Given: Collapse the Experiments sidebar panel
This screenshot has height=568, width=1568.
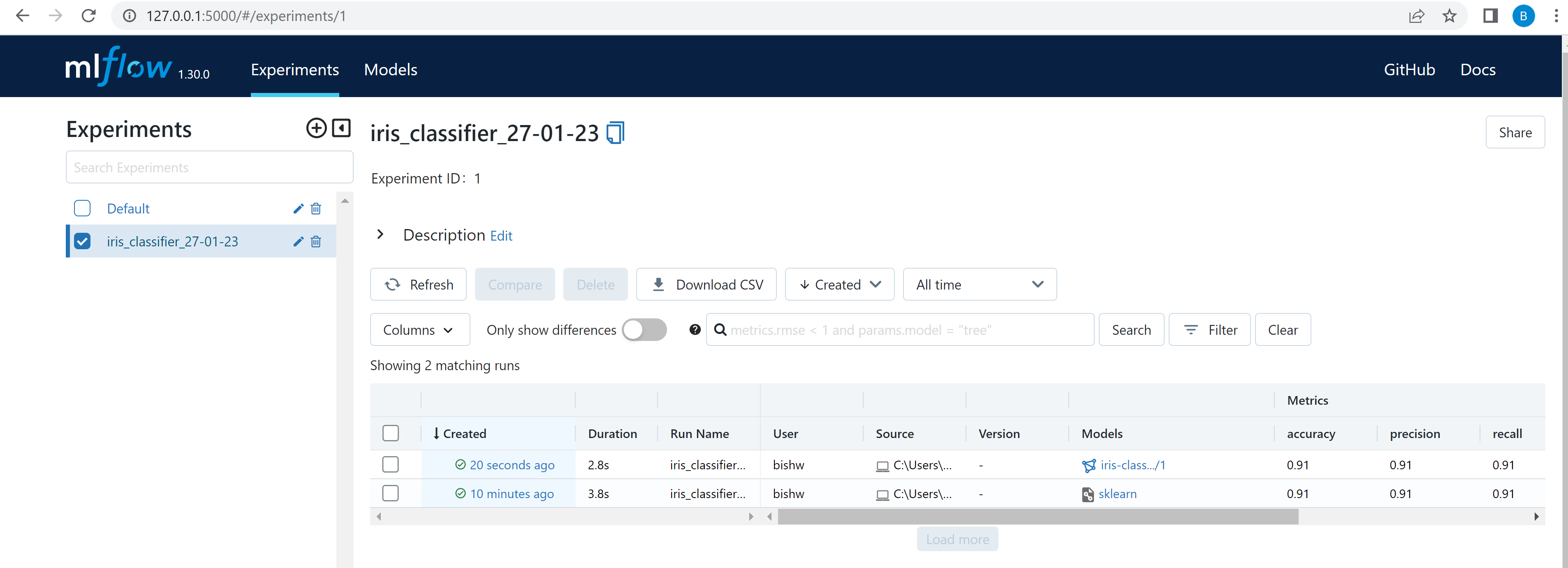Looking at the screenshot, I should 341,128.
